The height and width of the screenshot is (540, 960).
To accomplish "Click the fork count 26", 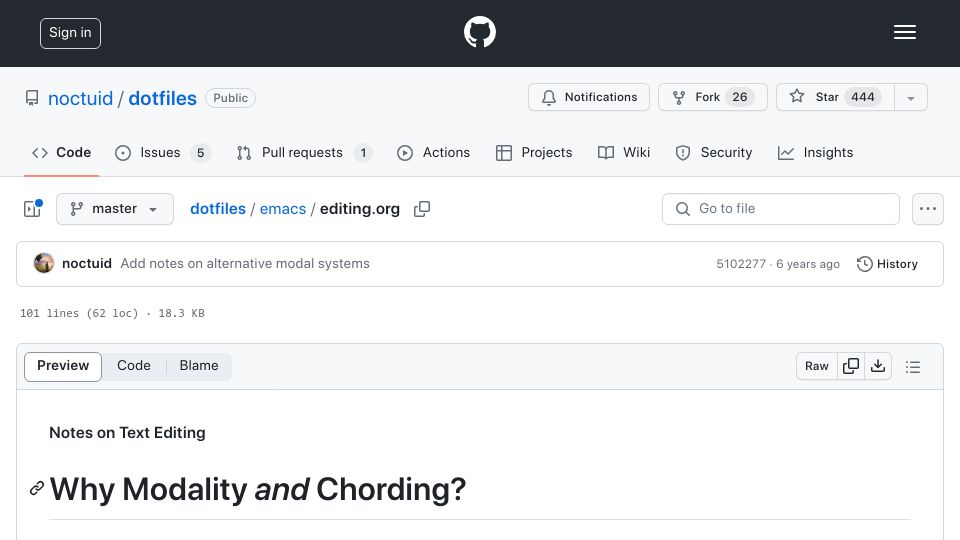I will pyautogui.click(x=740, y=97).
